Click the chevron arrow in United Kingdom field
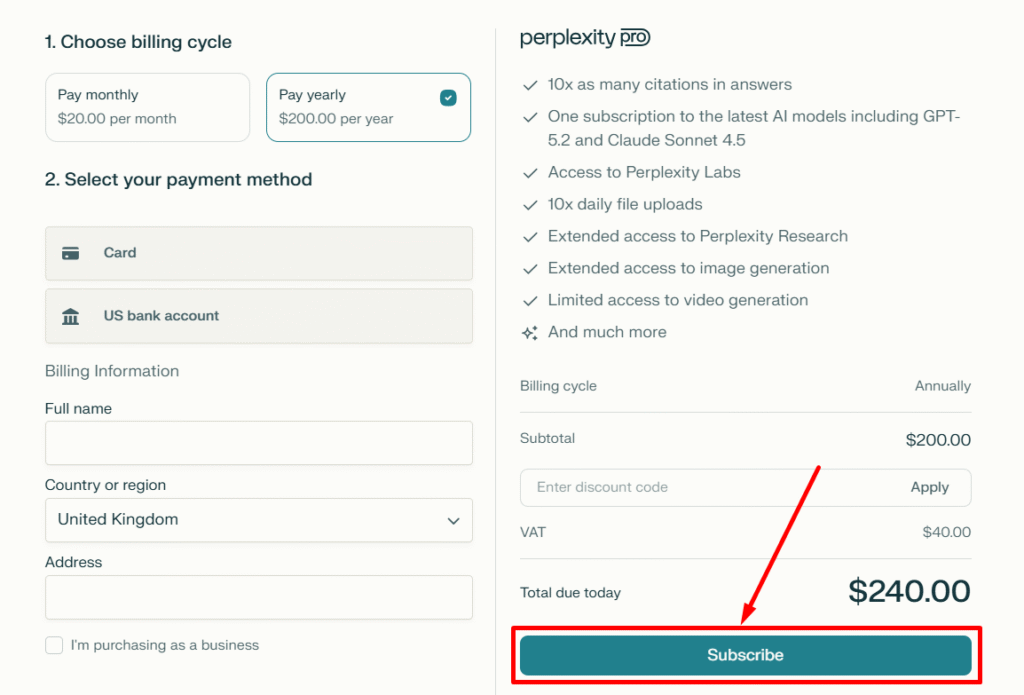Screen dimensions: 1024x695 [x=453, y=521]
